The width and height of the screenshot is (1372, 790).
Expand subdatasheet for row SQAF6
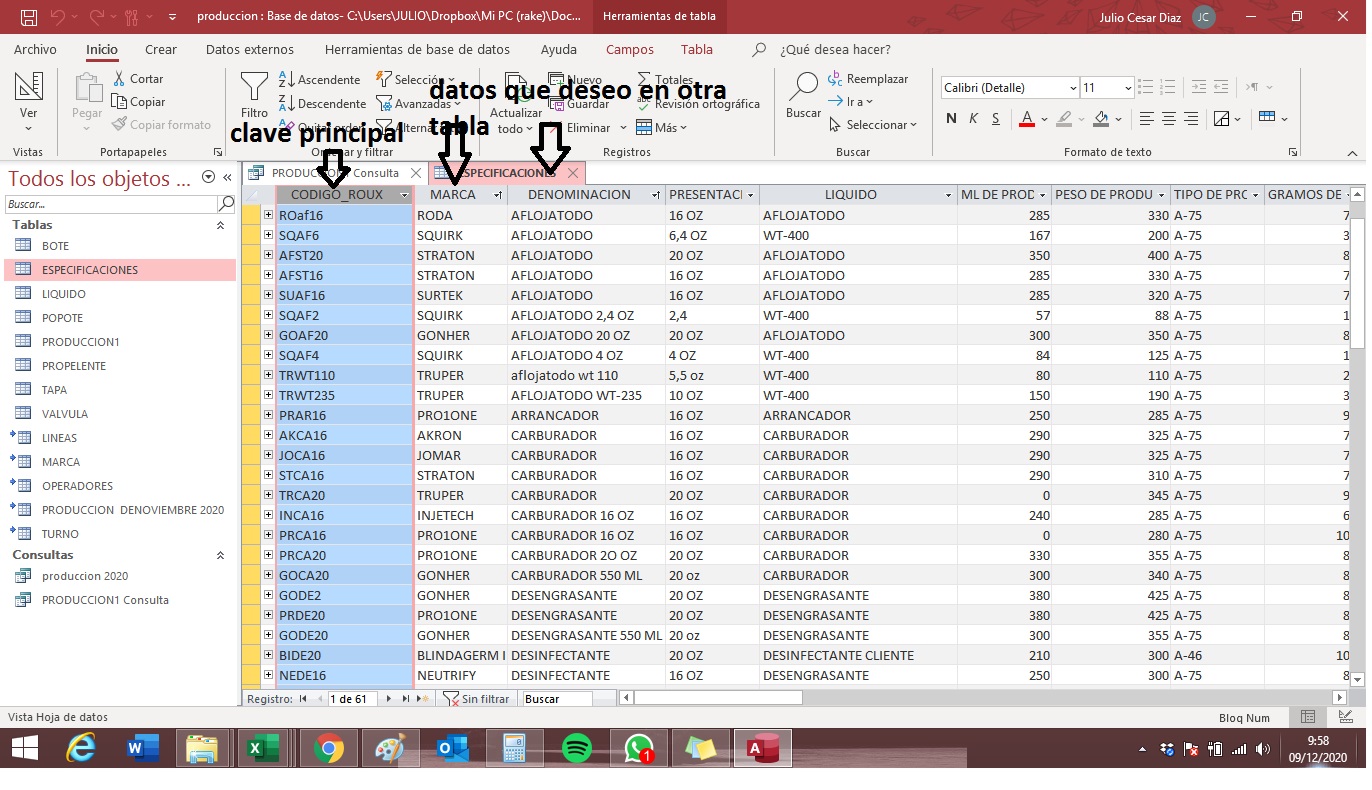pyautogui.click(x=268, y=235)
